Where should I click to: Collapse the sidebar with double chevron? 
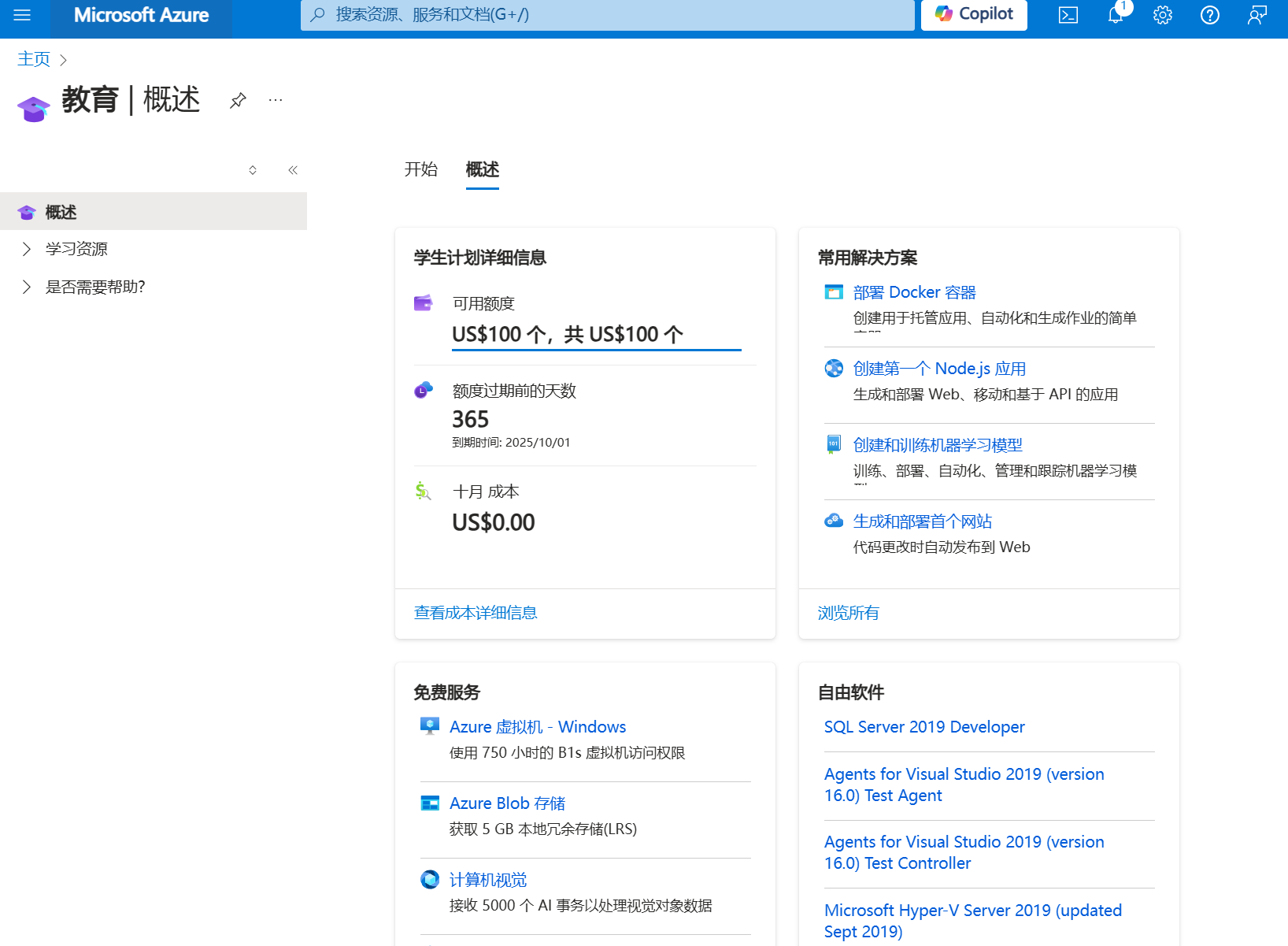[293, 170]
